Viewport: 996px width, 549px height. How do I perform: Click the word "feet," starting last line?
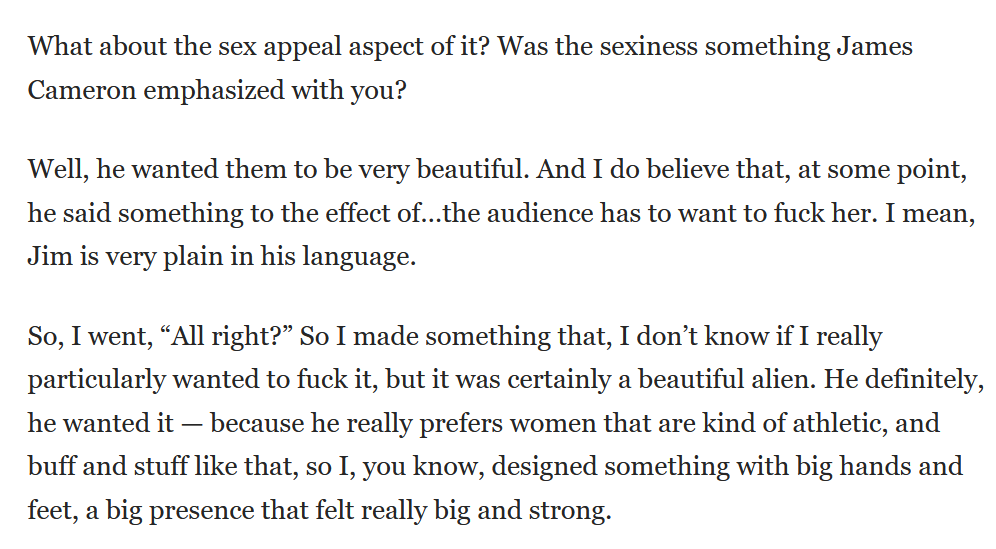pyautogui.click(x=53, y=510)
